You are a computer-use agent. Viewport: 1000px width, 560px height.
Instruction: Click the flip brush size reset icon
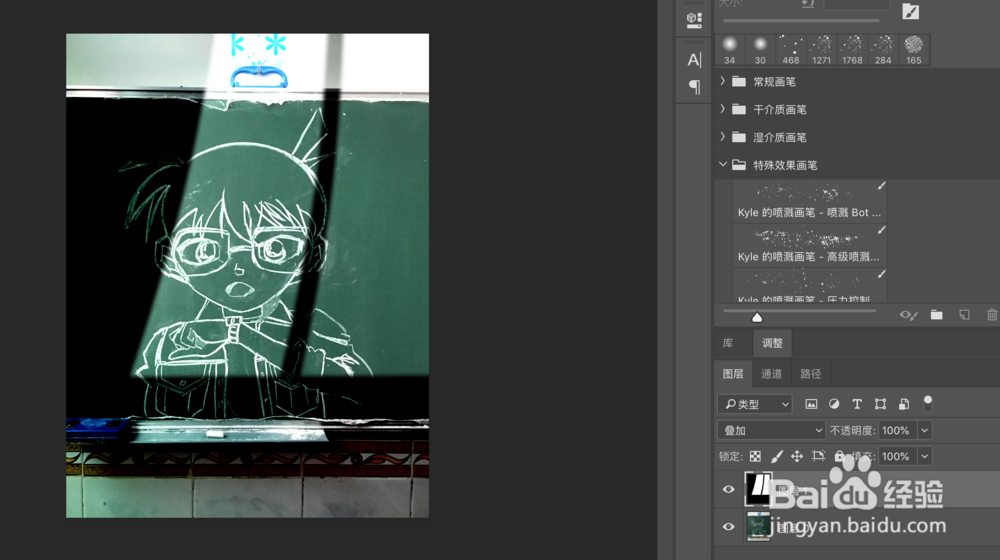pyautogui.click(x=807, y=4)
